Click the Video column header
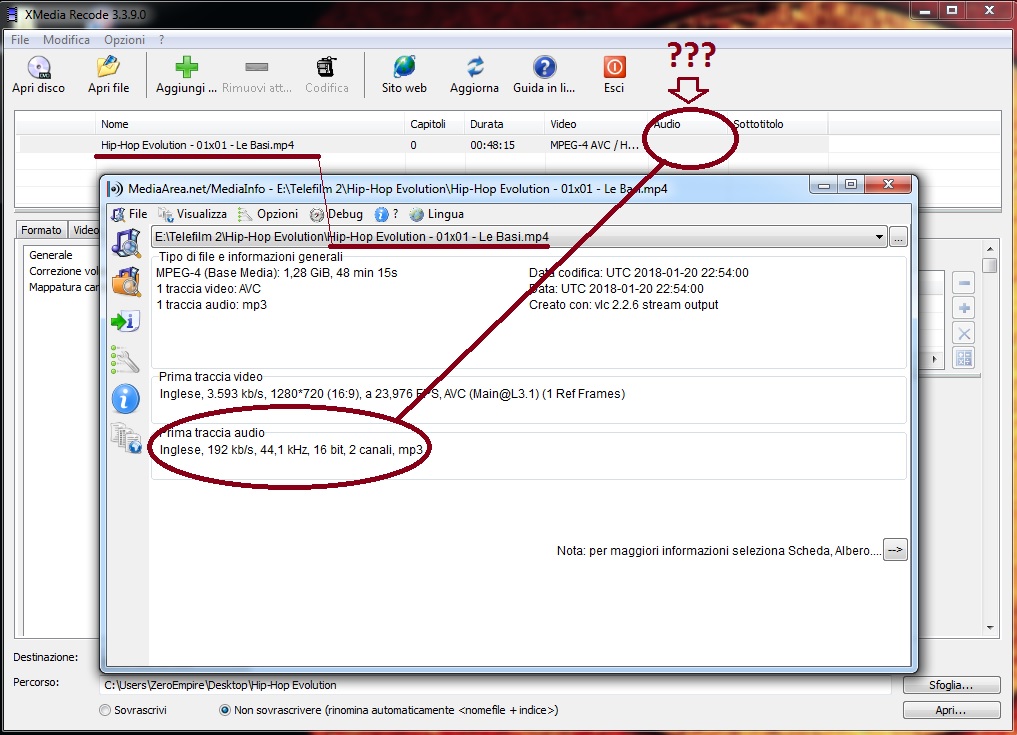This screenshot has width=1017, height=735. tap(596, 124)
